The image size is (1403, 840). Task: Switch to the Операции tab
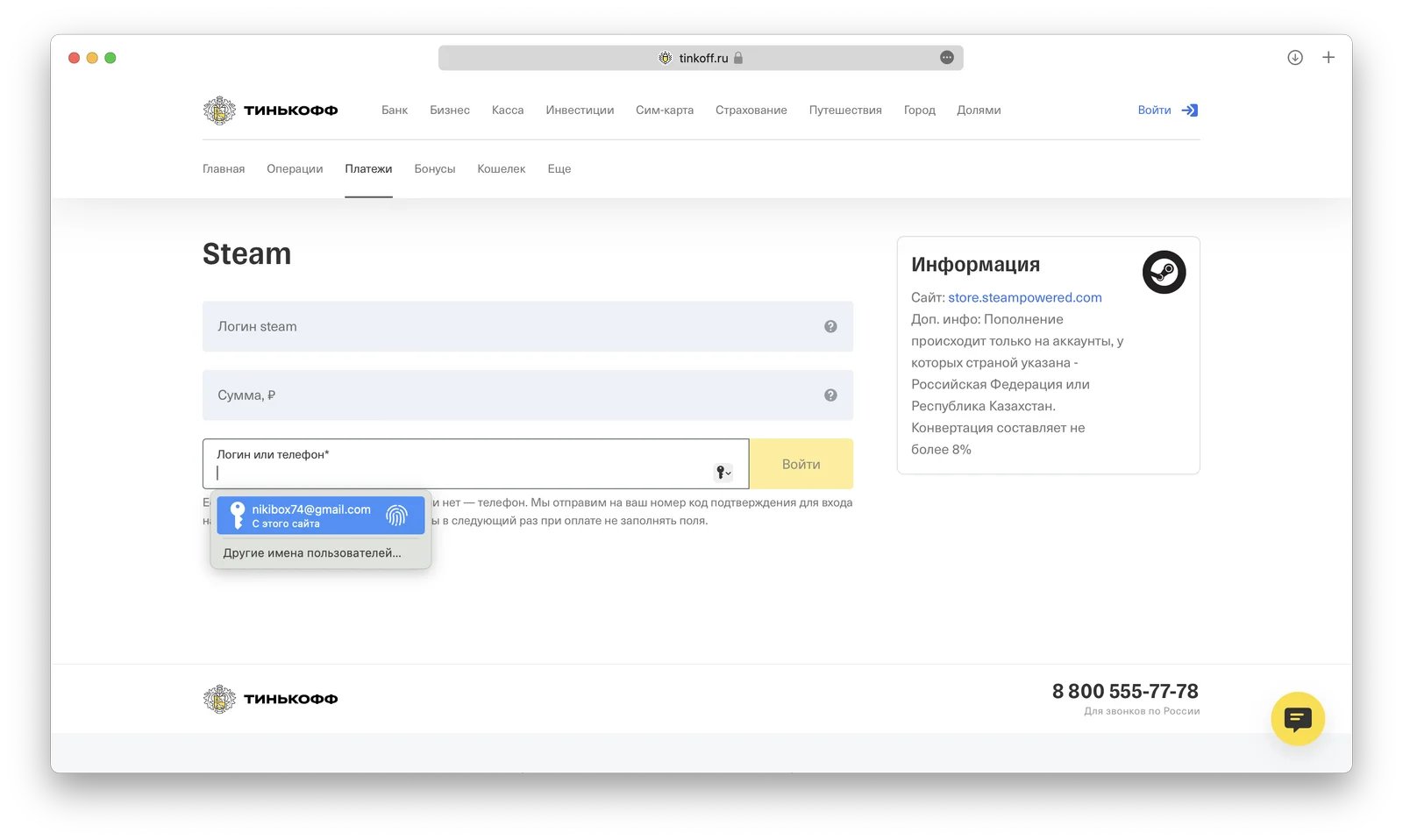click(x=295, y=169)
